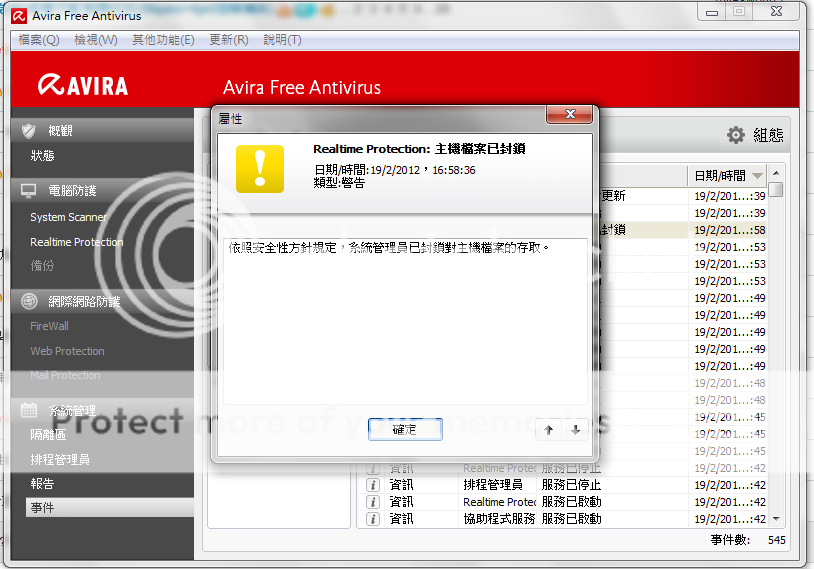Open the 檔案(Q) menu
Viewport: 814px width, 569px height.
39,40
